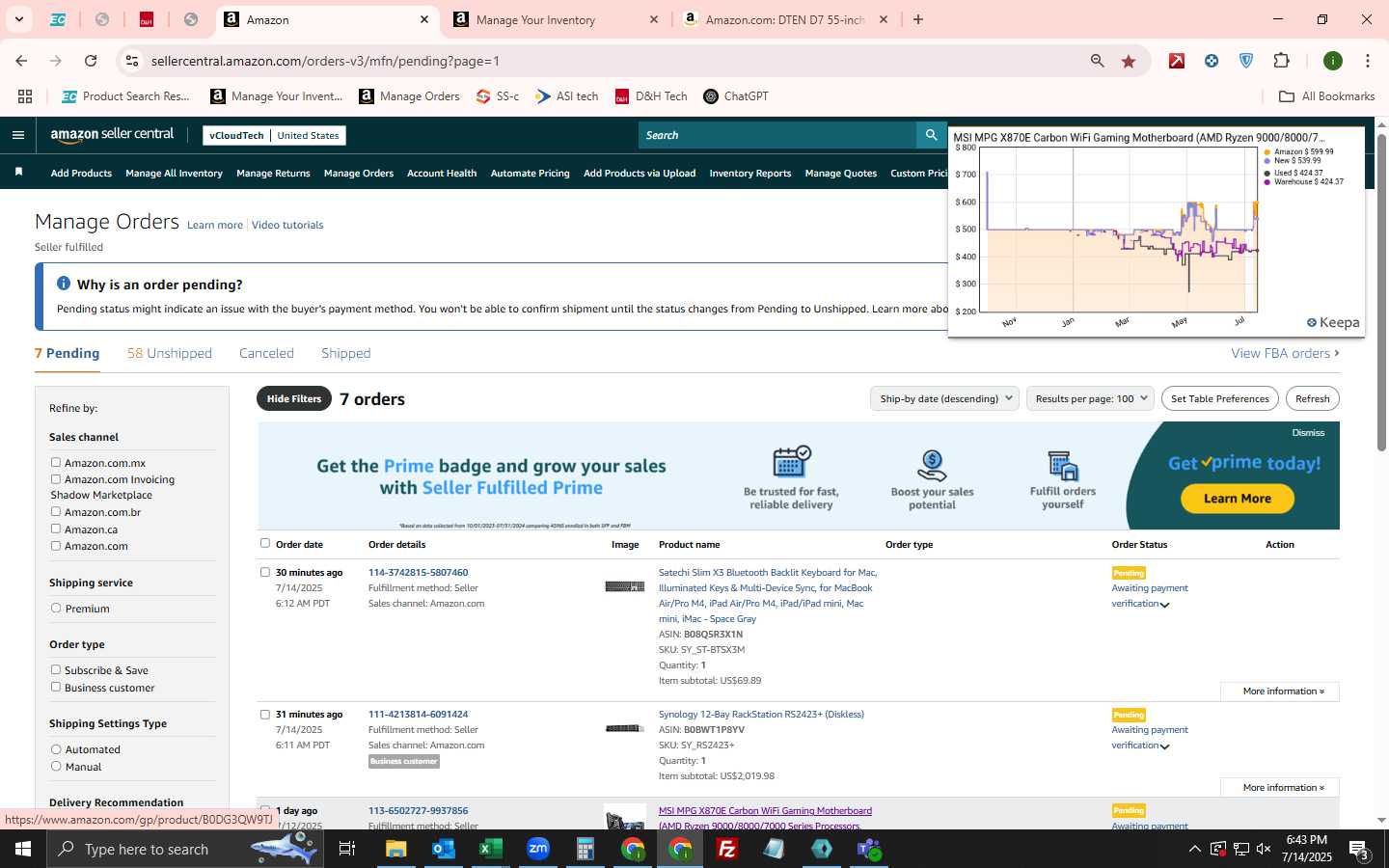Open the Outlook taskbar icon
This screenshot has height=868, width=1389.
443,849
